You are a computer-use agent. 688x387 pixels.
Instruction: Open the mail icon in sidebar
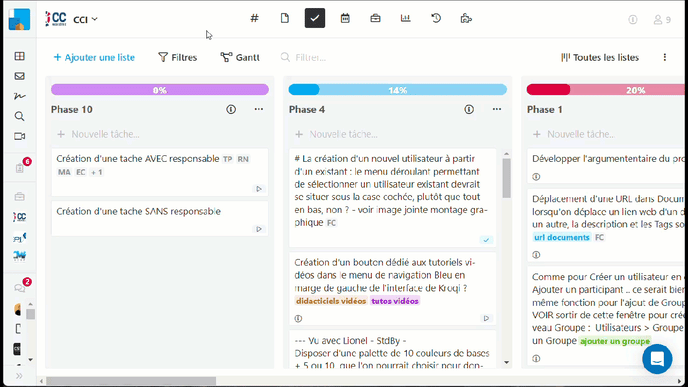coord(19,76)
